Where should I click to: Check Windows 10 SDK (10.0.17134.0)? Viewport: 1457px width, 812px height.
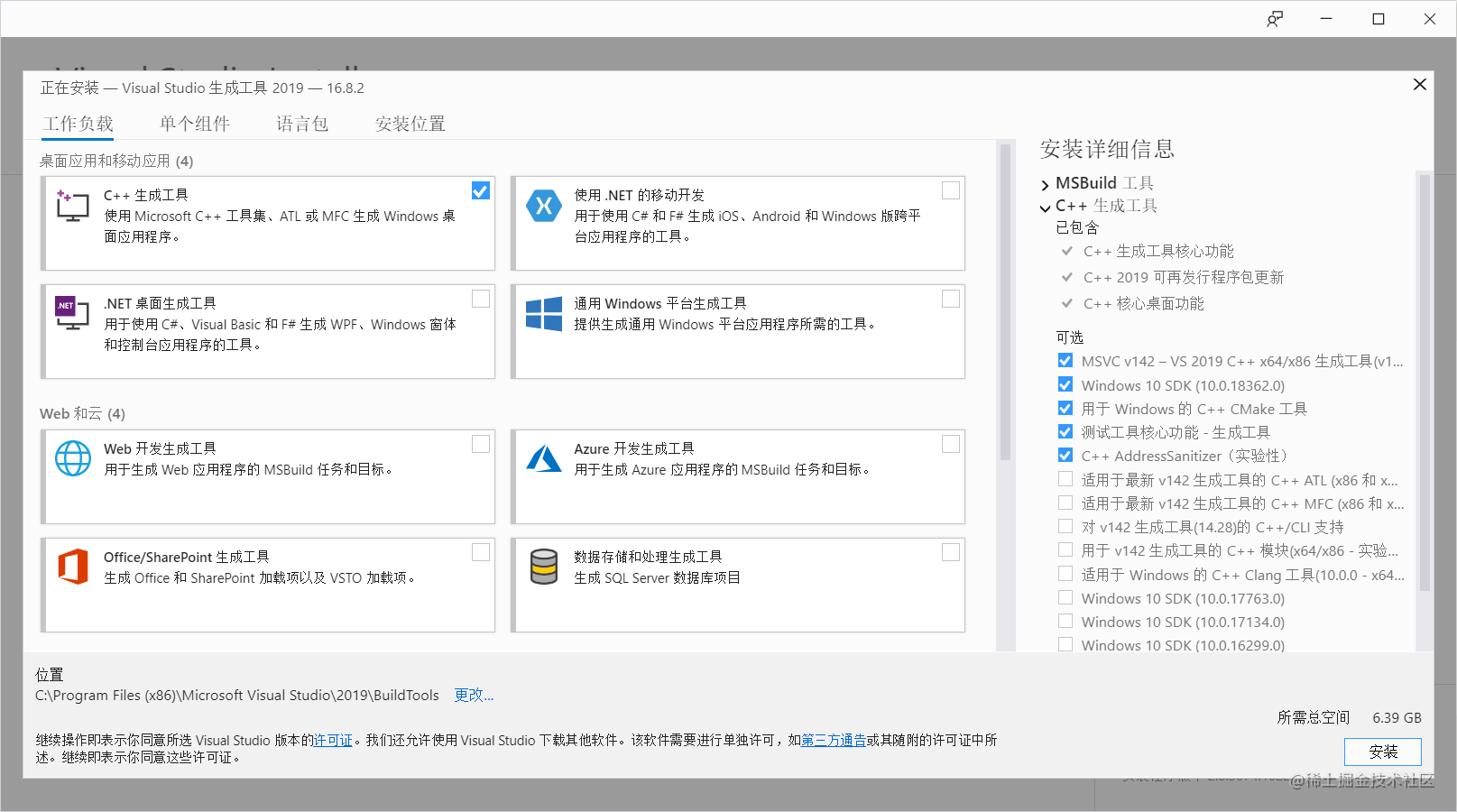coord(1065,622)
